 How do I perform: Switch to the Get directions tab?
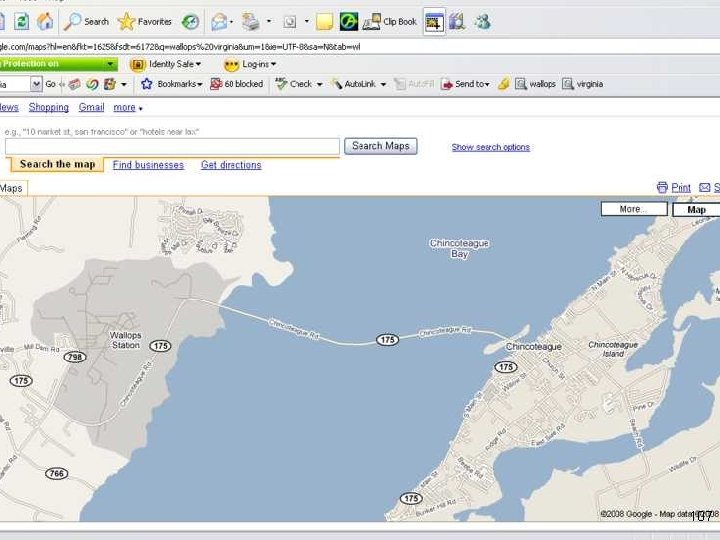click(x=231, y=165)
